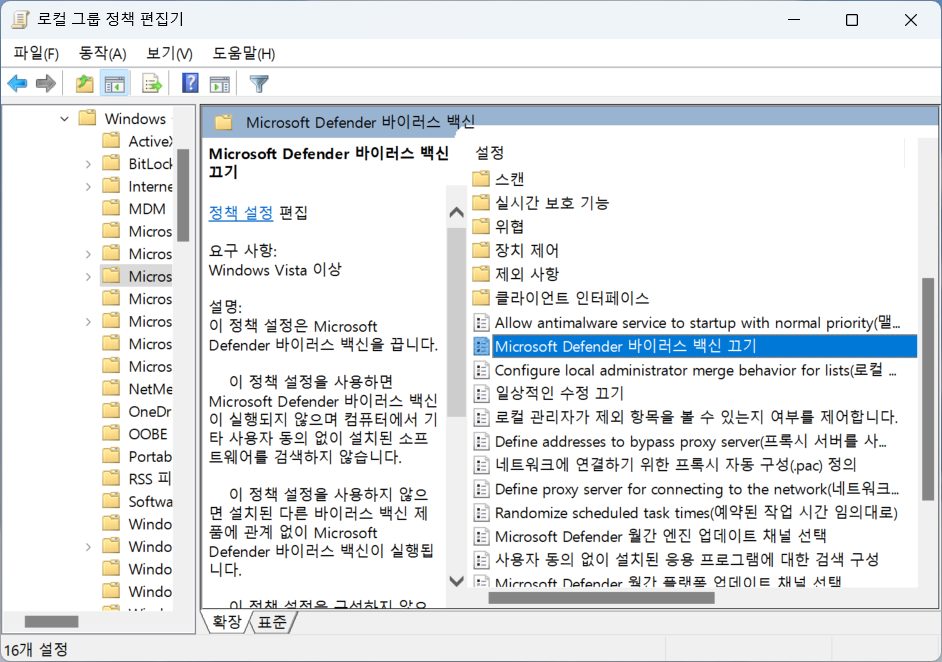Expand the Micros node three rows above NetMe
The height and width of the screenshot is (662, 942).
click(88, 322)
